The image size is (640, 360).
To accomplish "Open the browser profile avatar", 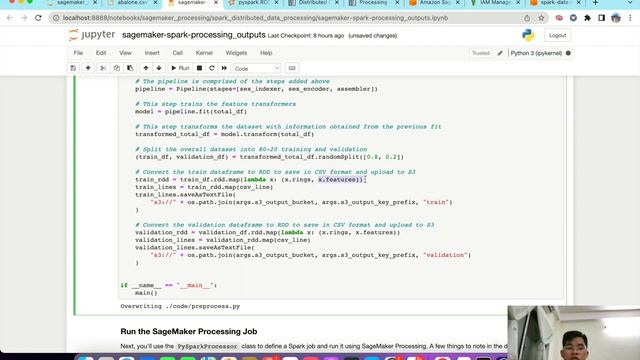I will 616,18.
